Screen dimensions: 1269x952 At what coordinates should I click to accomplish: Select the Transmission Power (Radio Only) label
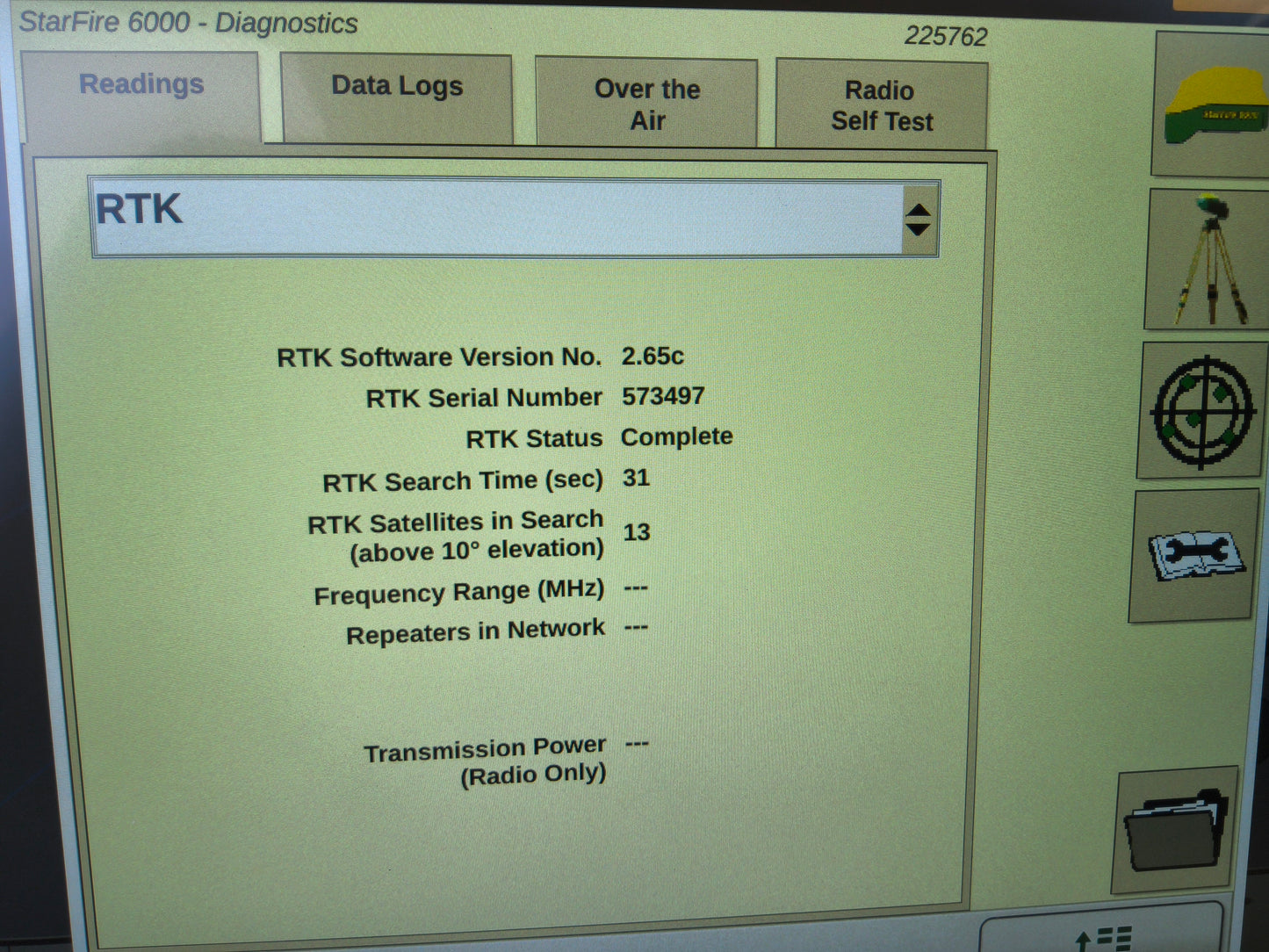tap(485, 761)
